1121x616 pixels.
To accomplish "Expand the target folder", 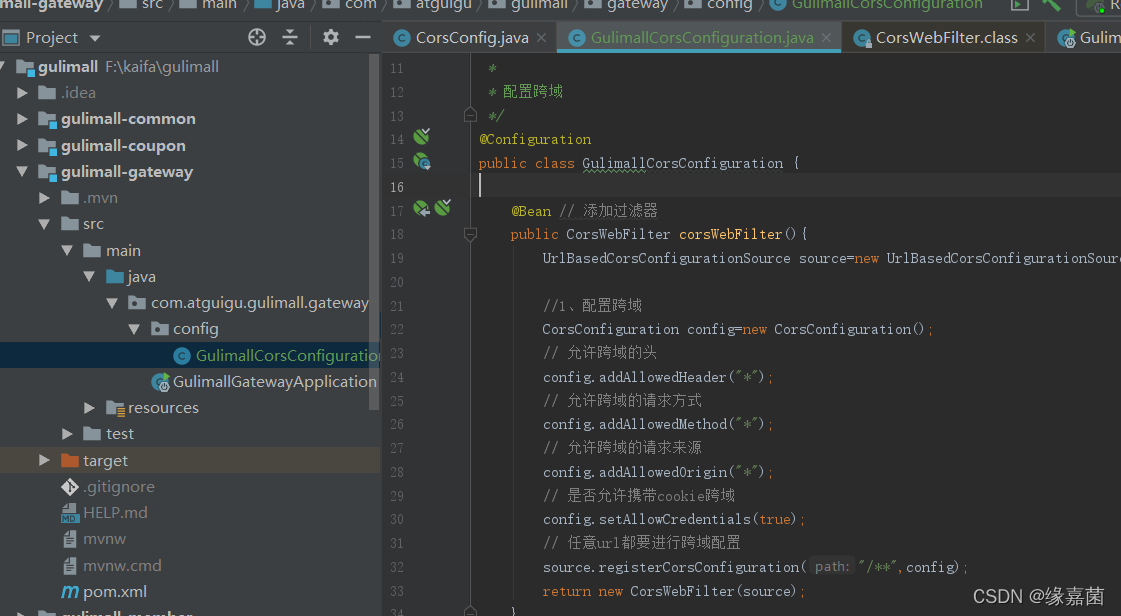I will [44, 460].
